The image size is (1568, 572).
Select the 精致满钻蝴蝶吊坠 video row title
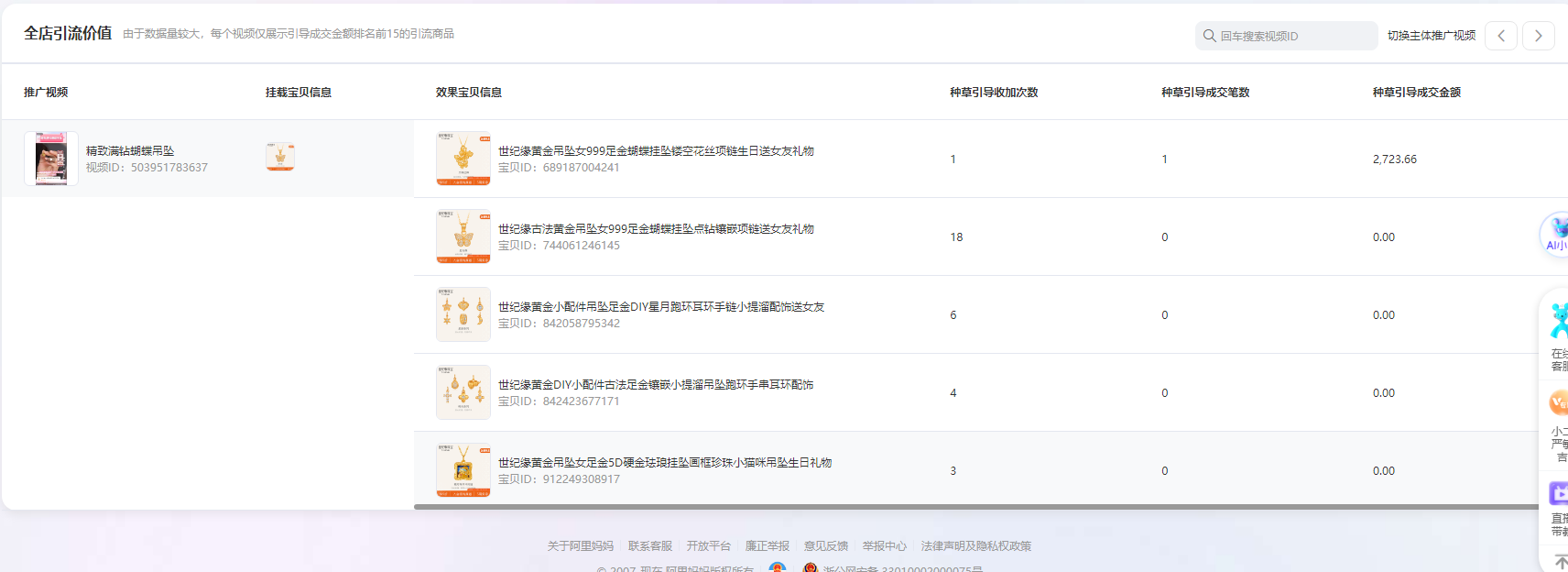pyautogui.click(x=130, y=150)
